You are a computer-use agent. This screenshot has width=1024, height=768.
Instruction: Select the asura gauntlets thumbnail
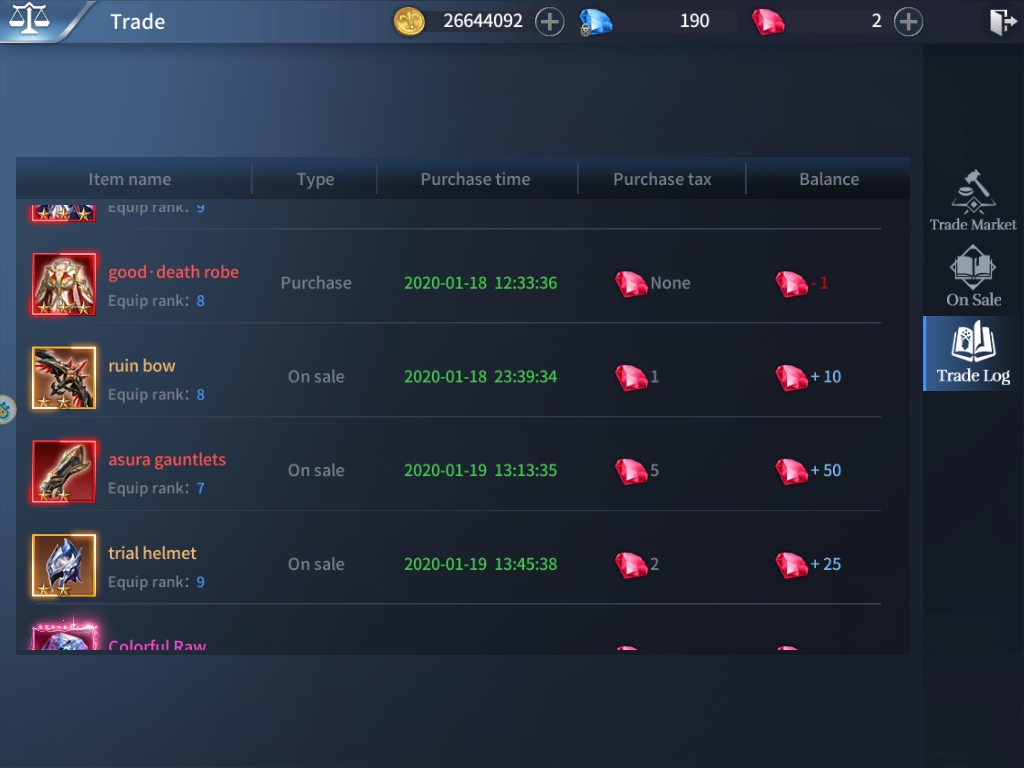click(x=63, y=470)
